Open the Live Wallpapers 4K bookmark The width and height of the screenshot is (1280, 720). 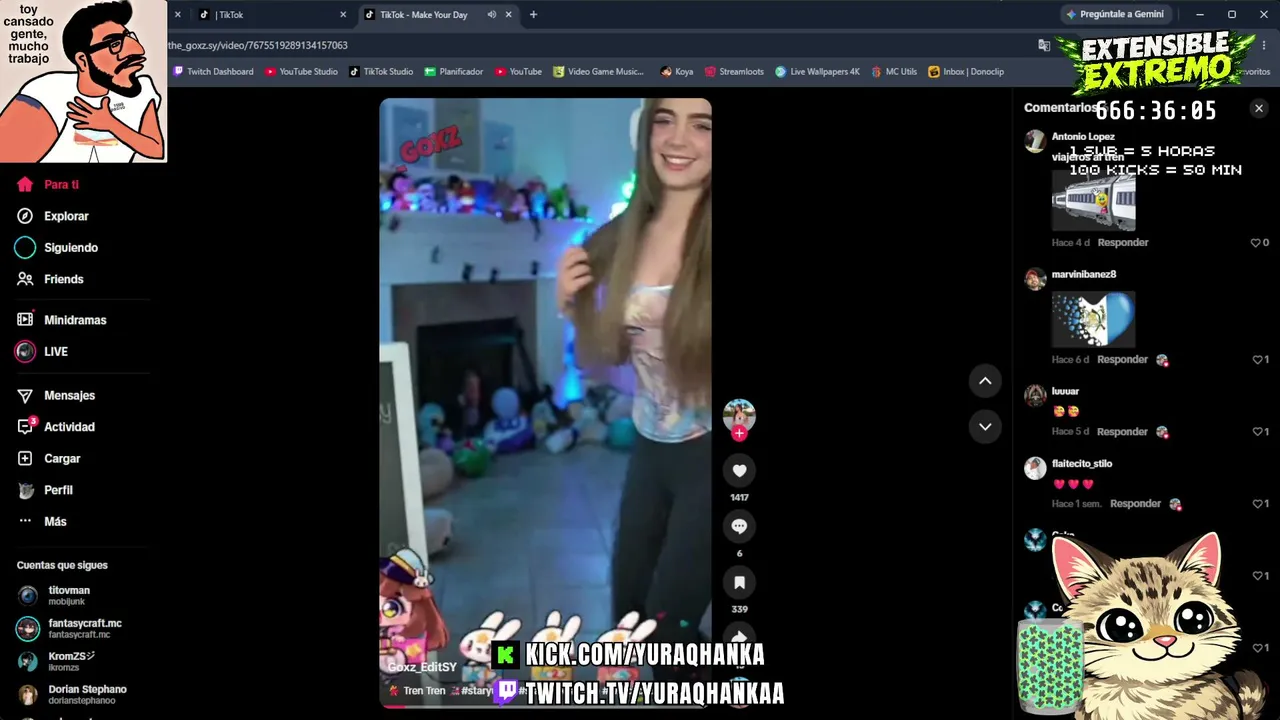tap(817, 72)
